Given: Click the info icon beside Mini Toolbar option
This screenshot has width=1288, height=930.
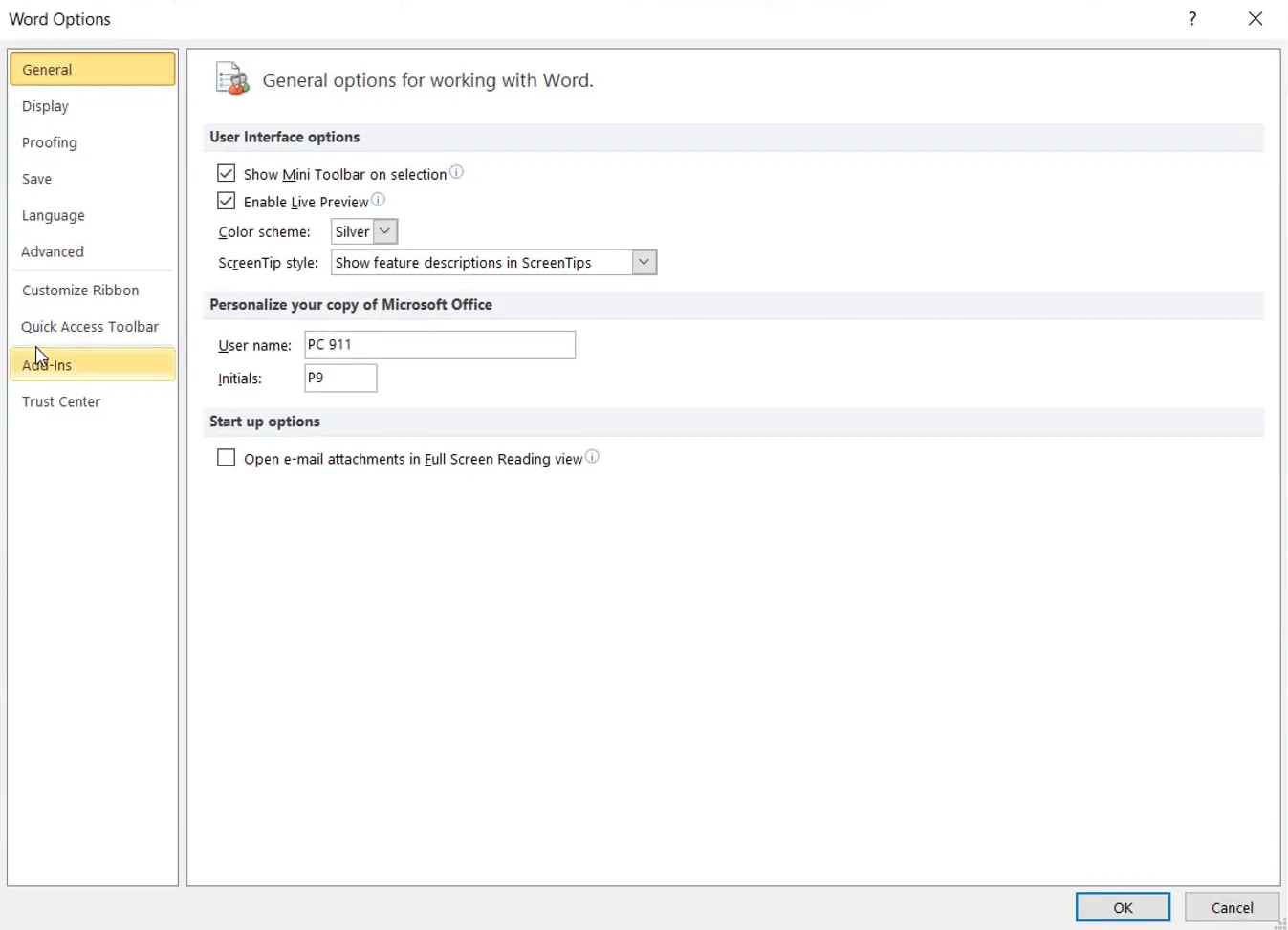Looking at the screenshot, I should point(456,172).
